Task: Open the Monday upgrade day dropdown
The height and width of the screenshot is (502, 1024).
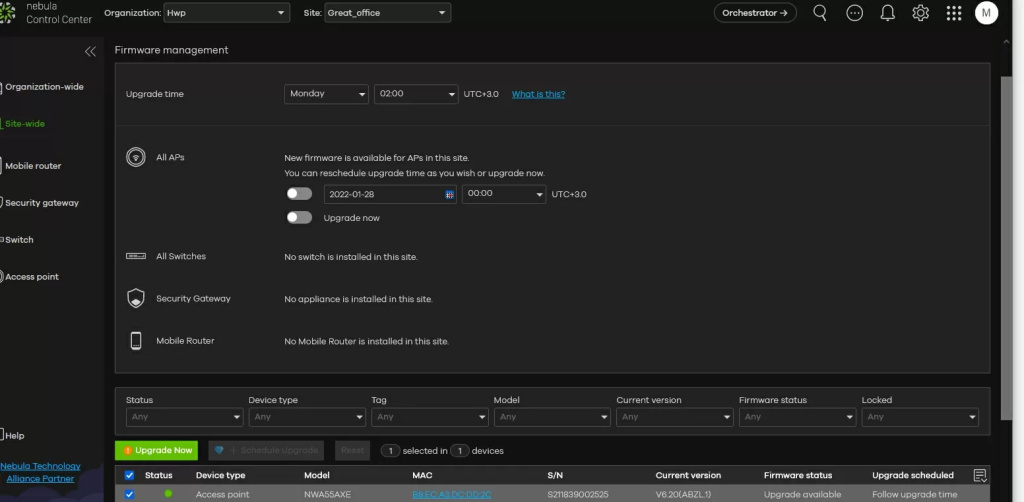Action: 327,94
